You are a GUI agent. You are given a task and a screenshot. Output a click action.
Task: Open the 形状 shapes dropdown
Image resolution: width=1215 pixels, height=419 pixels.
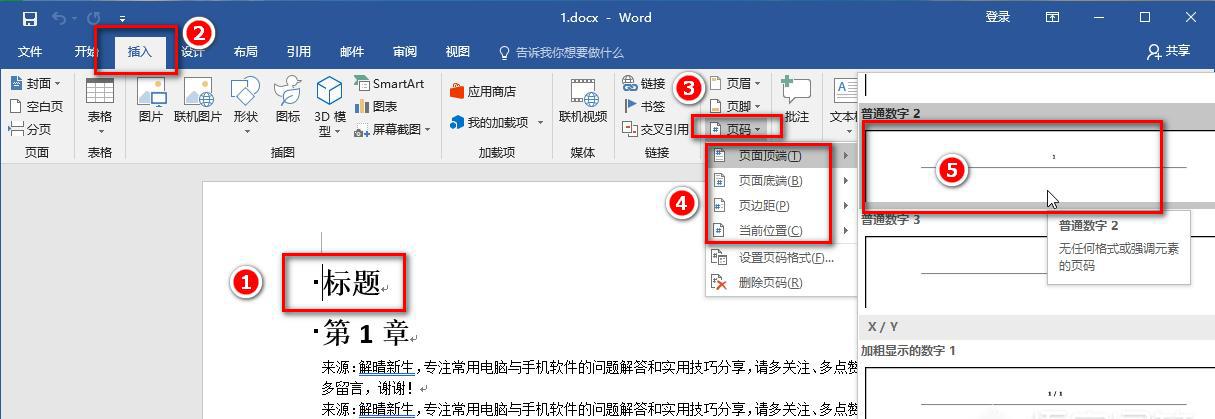[245, 106]
